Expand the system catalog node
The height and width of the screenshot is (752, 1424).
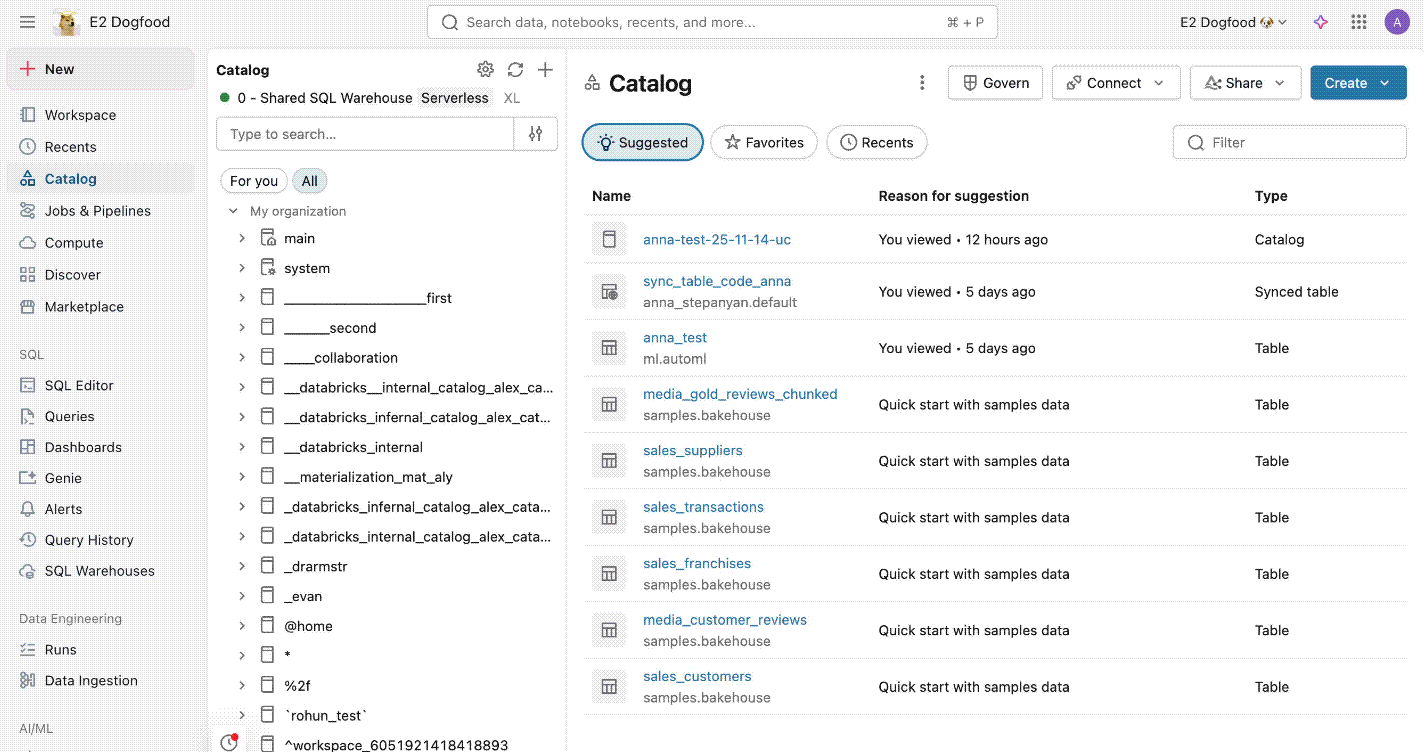point(241,268)
